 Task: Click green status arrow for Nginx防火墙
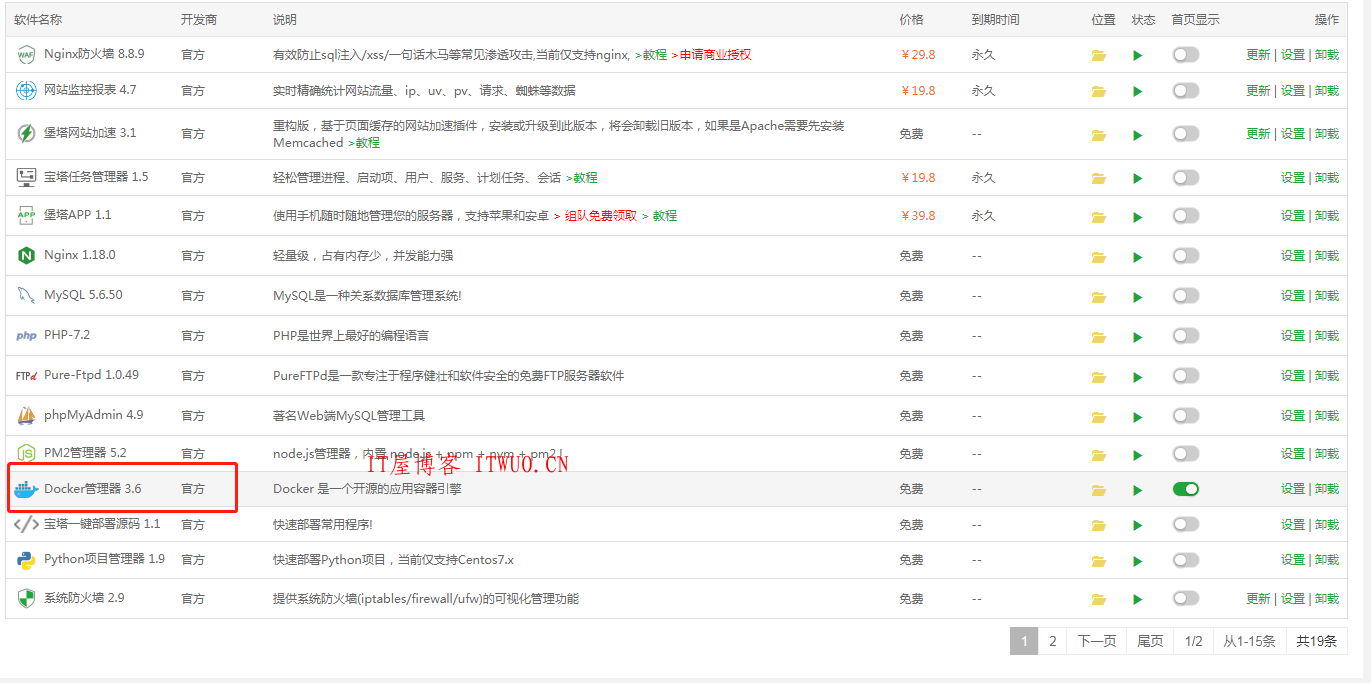click(x=1137, y=56)
